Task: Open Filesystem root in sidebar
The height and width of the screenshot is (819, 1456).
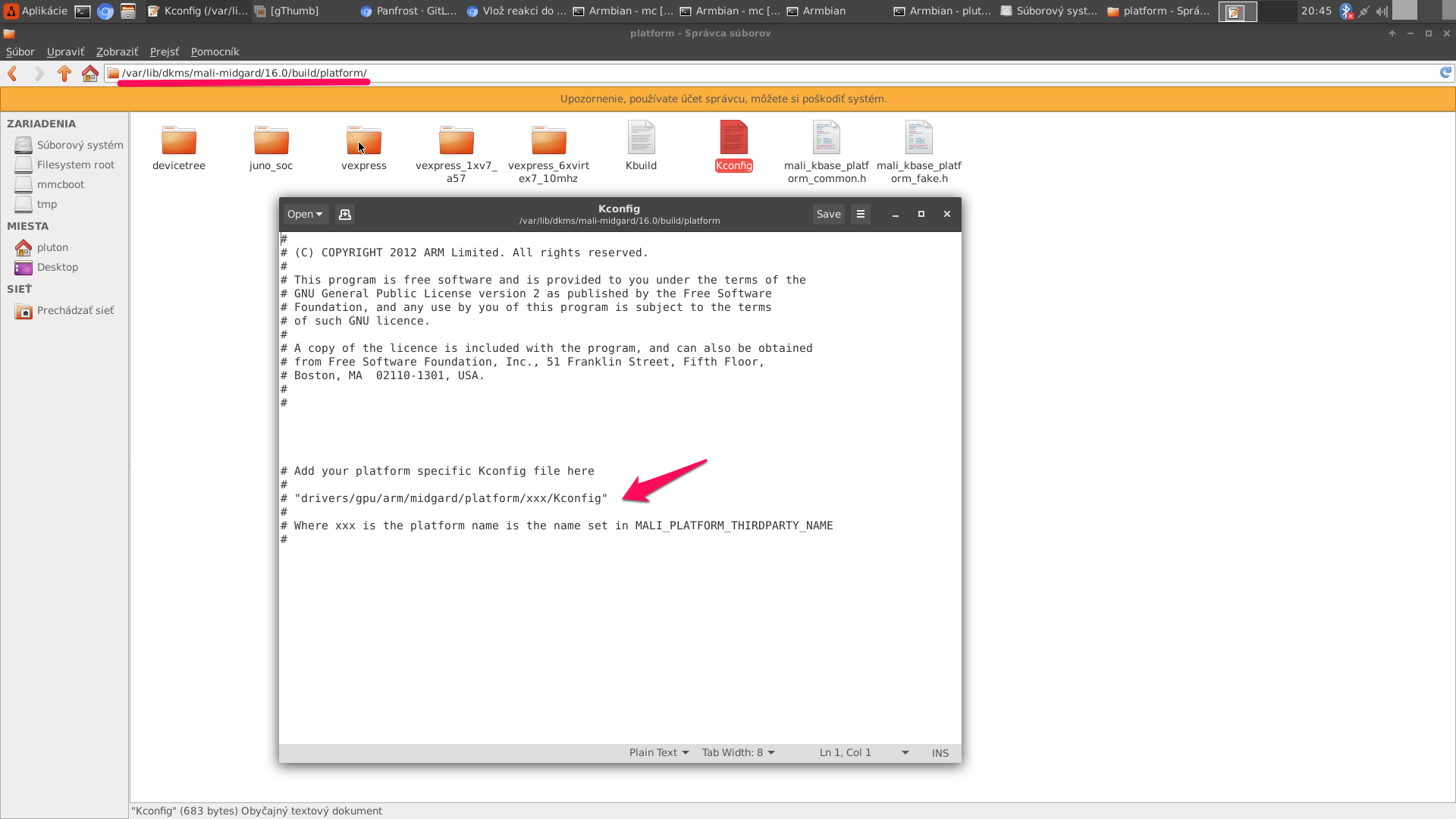Action: (65, 165)
